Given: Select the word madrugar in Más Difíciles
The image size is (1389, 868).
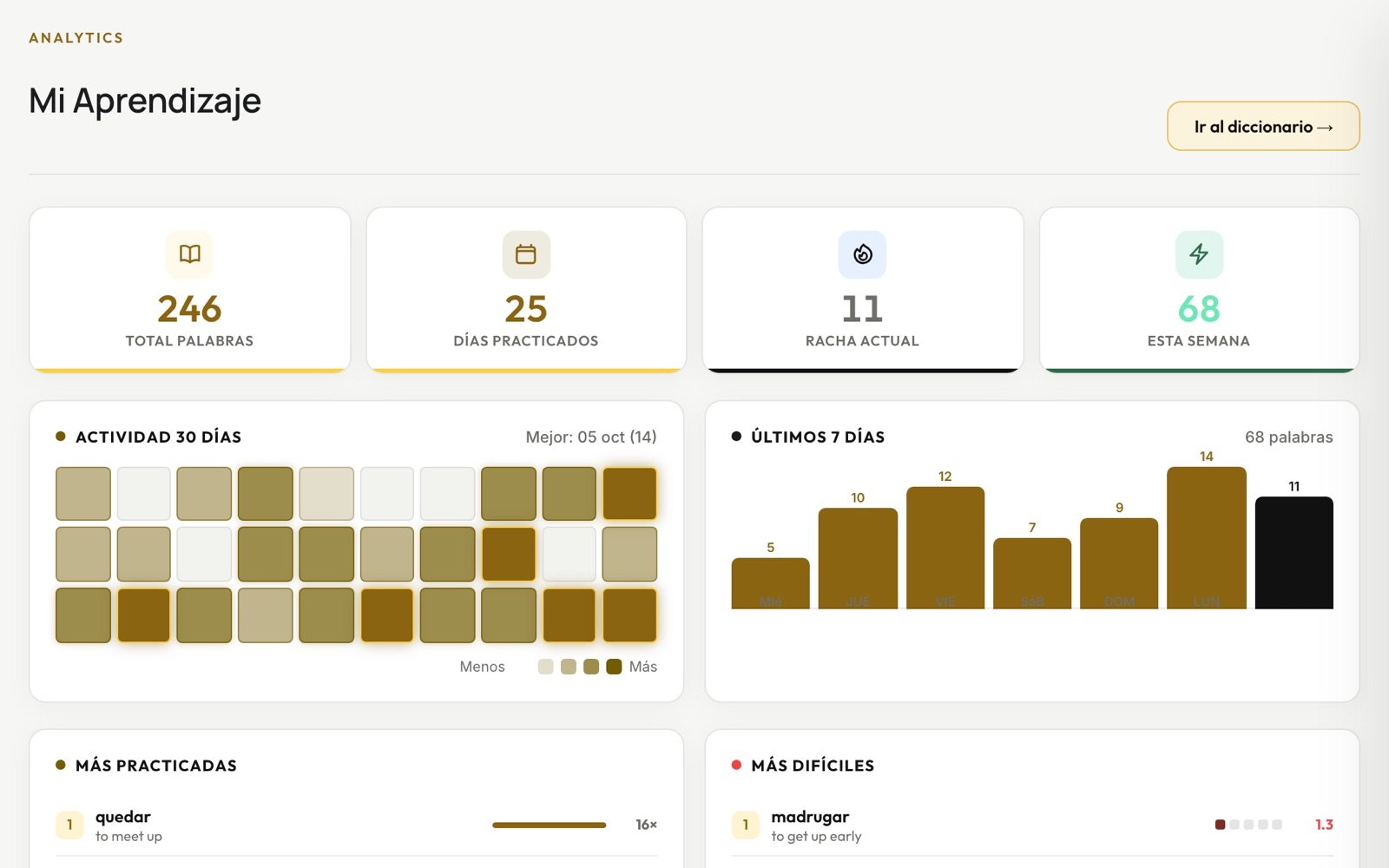Looking at the screenshot, I should pos(810,817).
